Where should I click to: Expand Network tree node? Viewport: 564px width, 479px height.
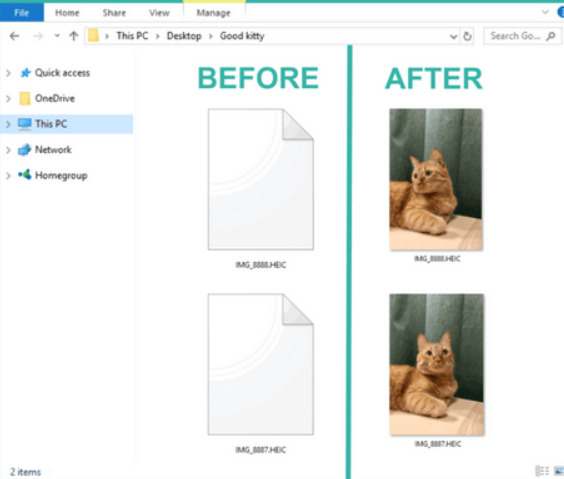tap(8, 150)
